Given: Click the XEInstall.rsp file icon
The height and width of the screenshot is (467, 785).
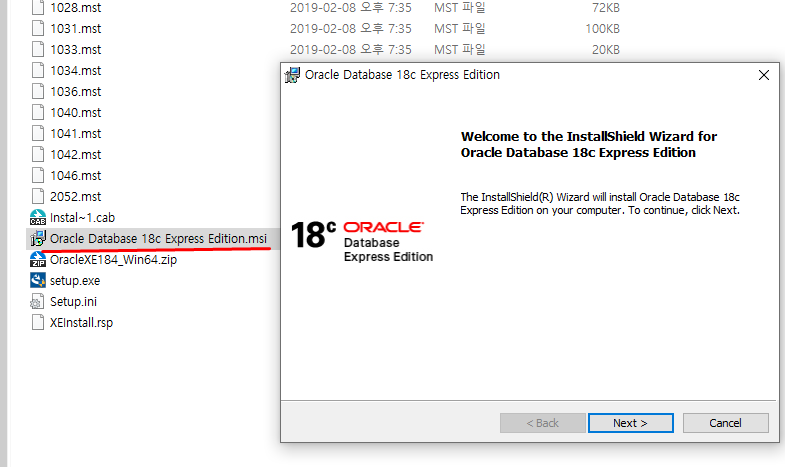Looking at the screenshot, I should point(38,323).
